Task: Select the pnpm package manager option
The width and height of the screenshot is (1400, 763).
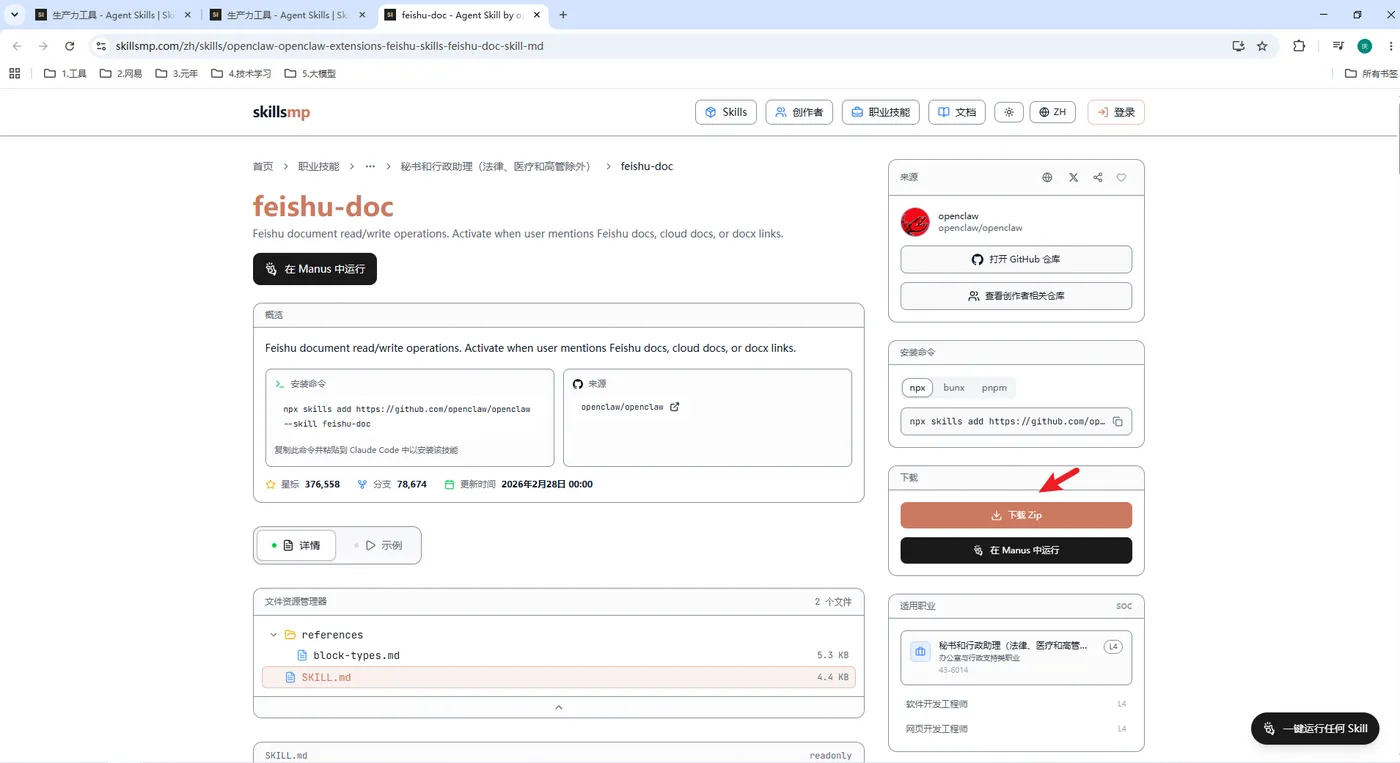Action: pos(994,387)
